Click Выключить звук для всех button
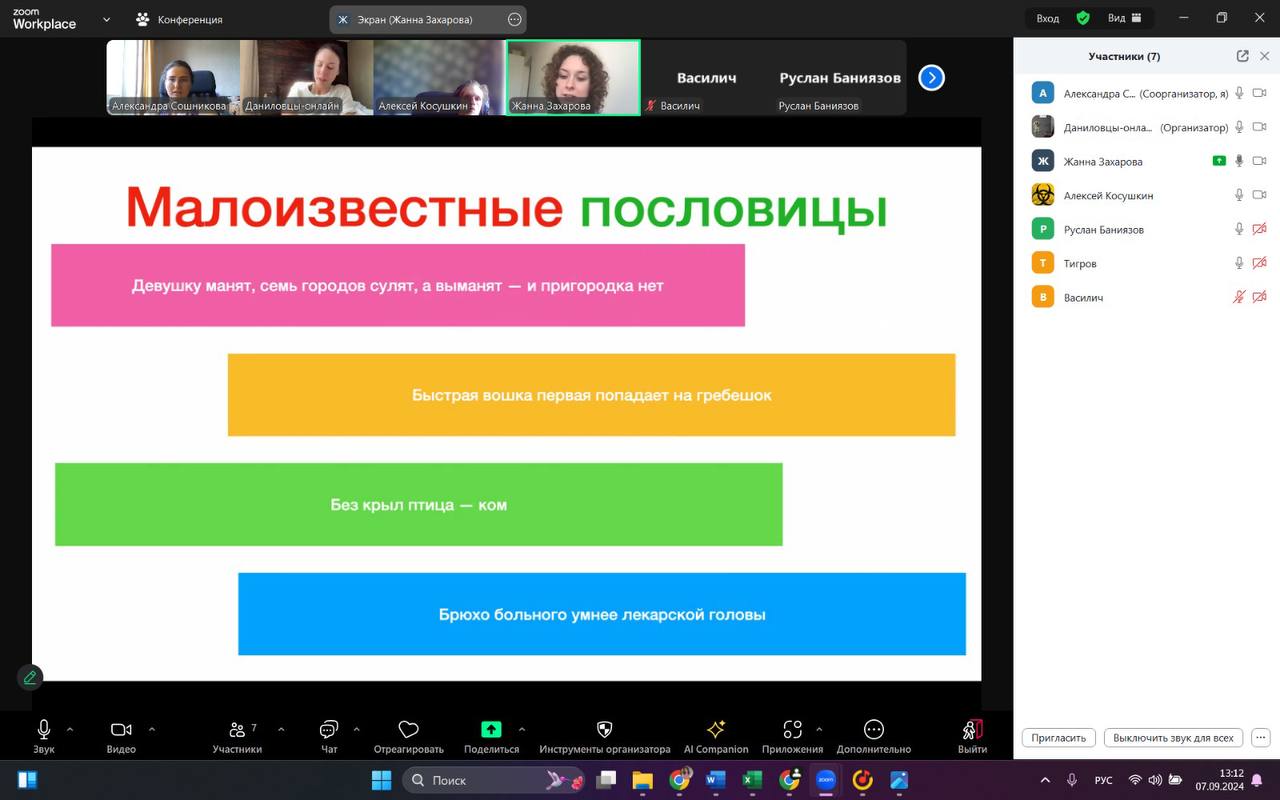 tap(1173, 738)
